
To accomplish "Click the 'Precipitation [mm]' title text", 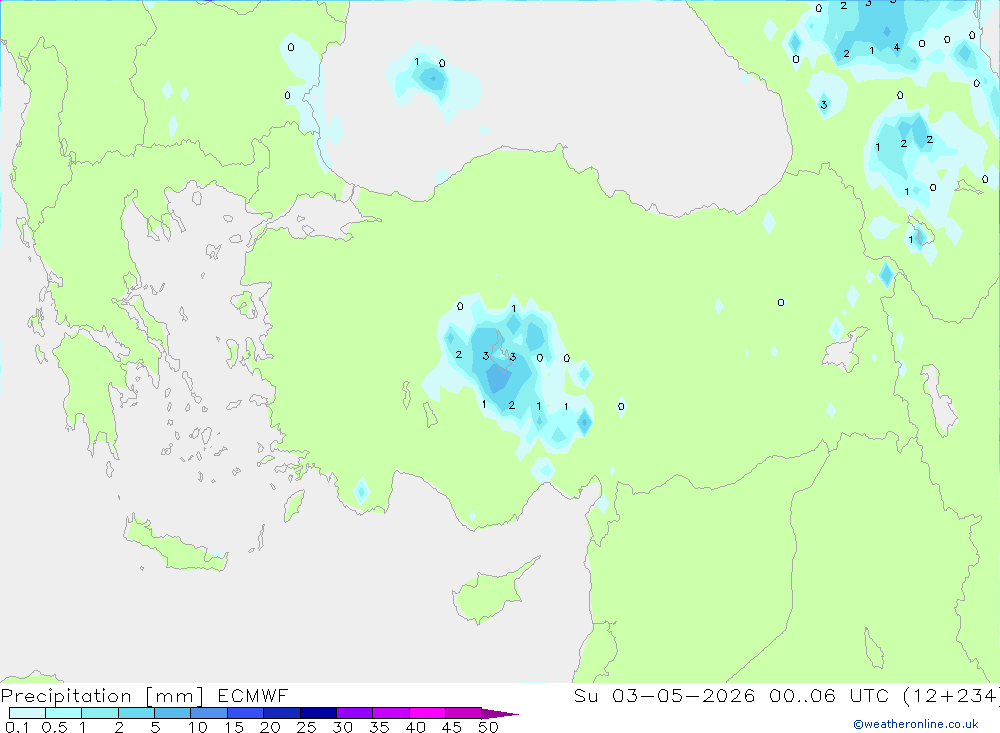I will tap(103, 696).
